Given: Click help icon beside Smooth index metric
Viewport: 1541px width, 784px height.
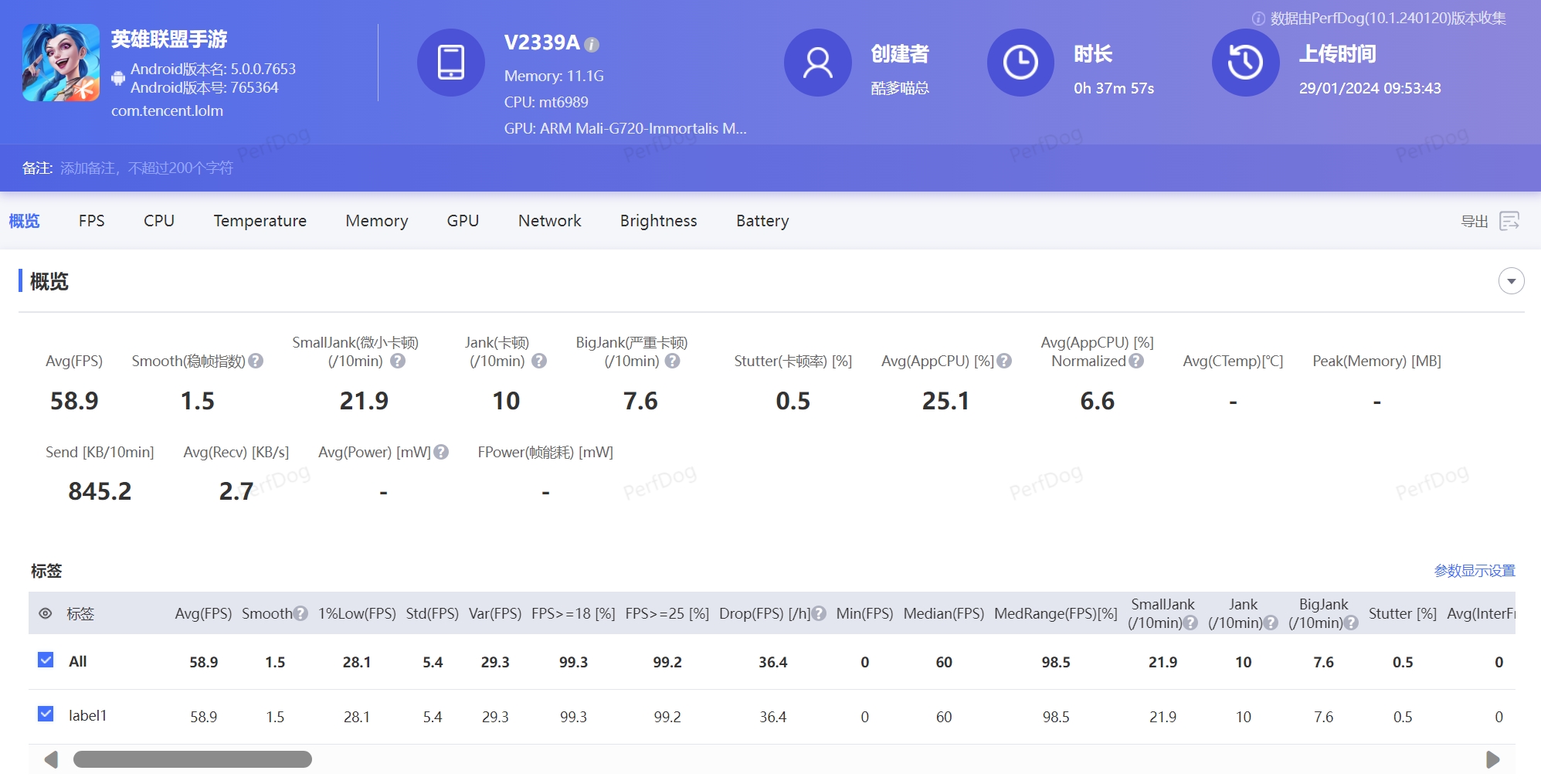Looking at the screenshot, I should tap(256, 361).
